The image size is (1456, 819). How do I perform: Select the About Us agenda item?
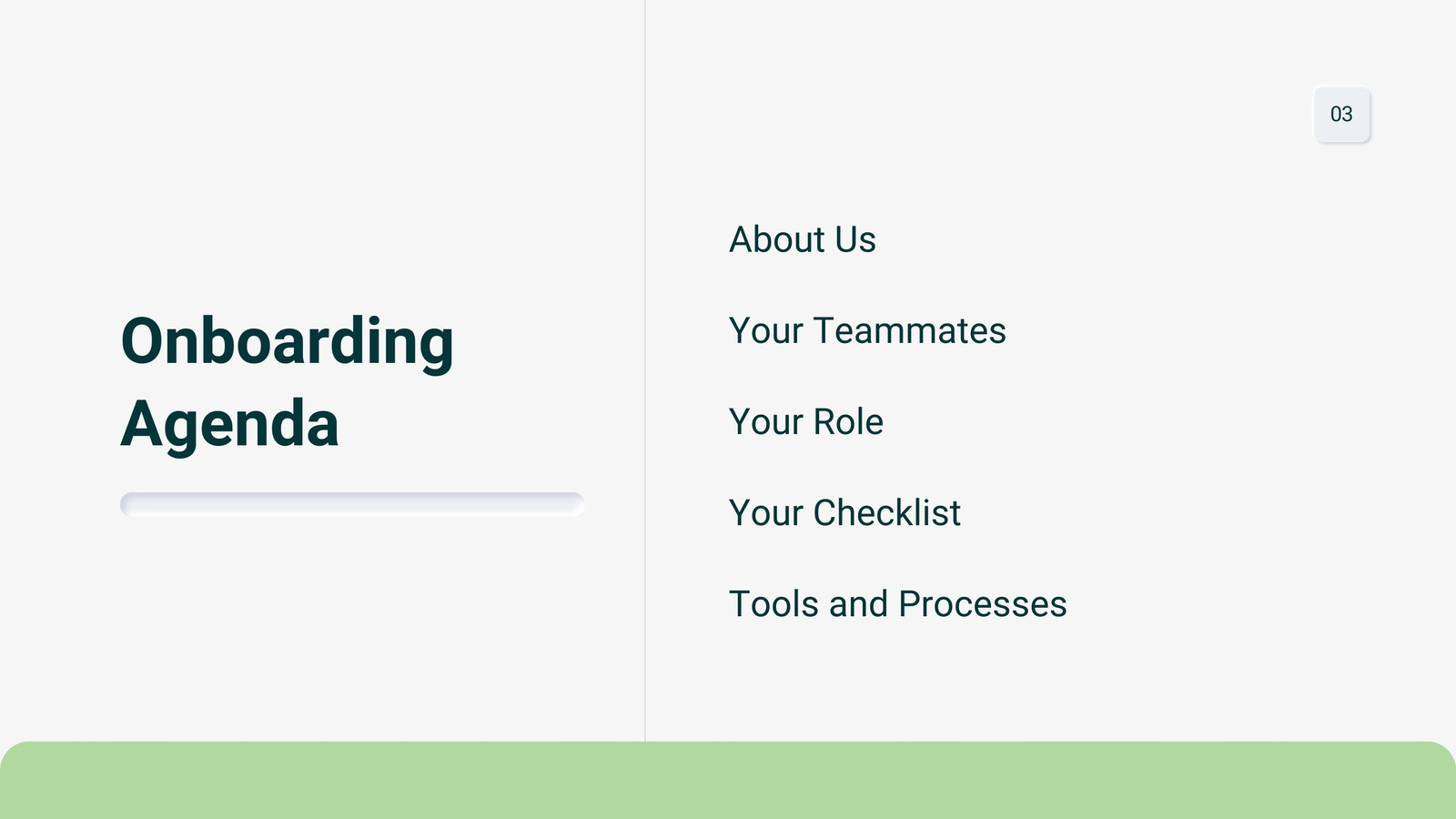[x=803, y=240]
